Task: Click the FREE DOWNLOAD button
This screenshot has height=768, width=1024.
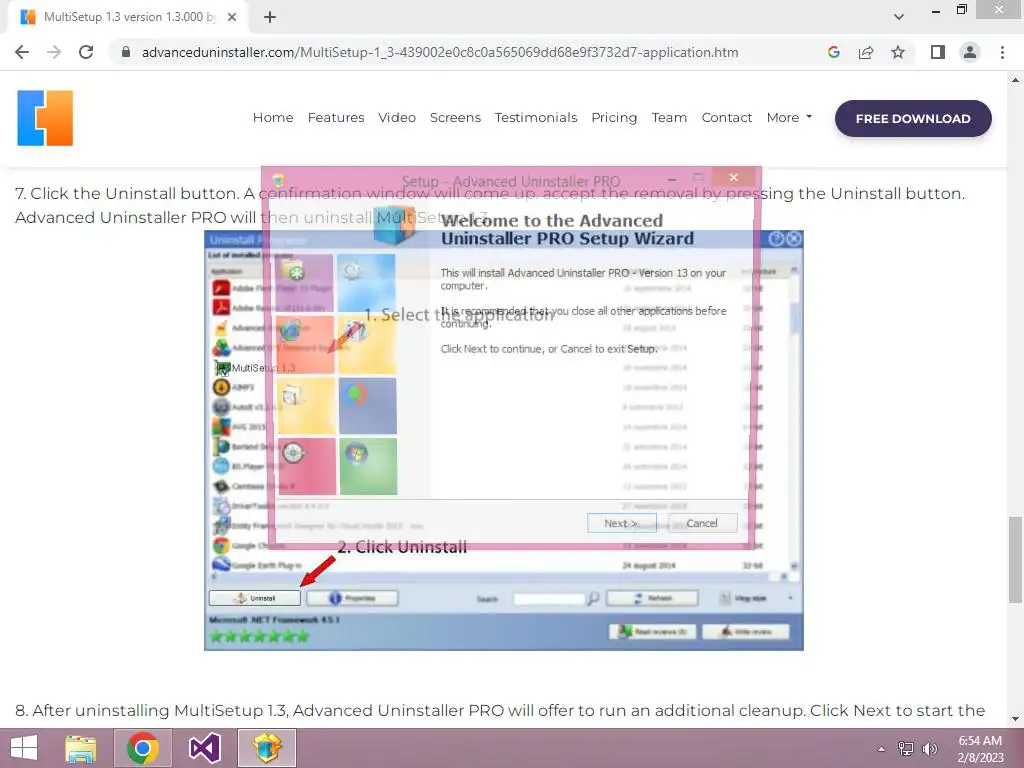Action: [913, 119]
